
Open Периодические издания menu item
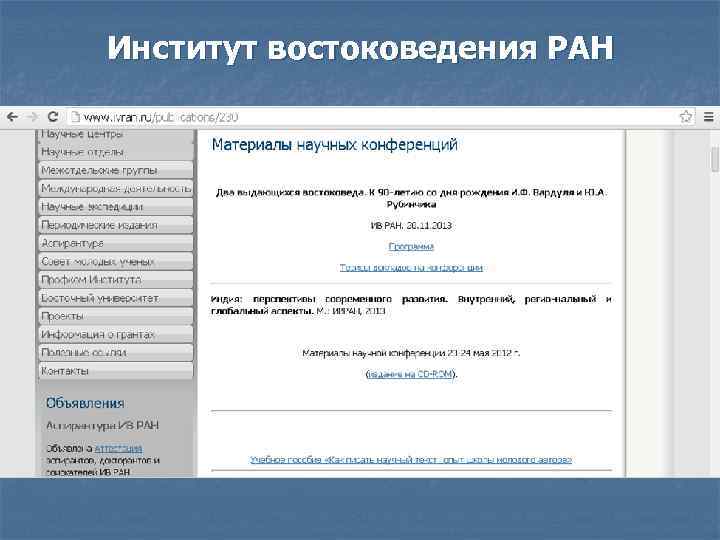[x=116, y=225]
